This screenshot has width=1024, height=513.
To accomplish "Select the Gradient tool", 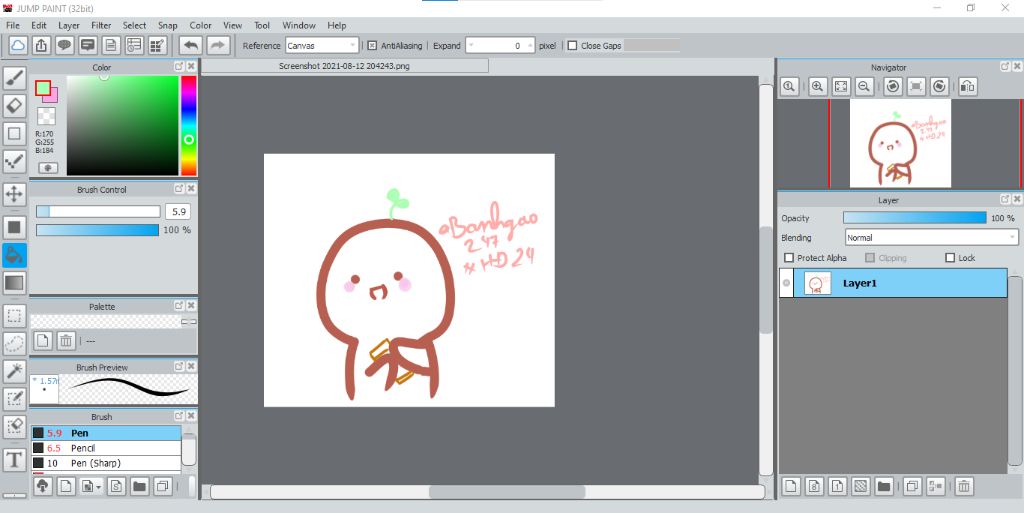I will [14, 283].
